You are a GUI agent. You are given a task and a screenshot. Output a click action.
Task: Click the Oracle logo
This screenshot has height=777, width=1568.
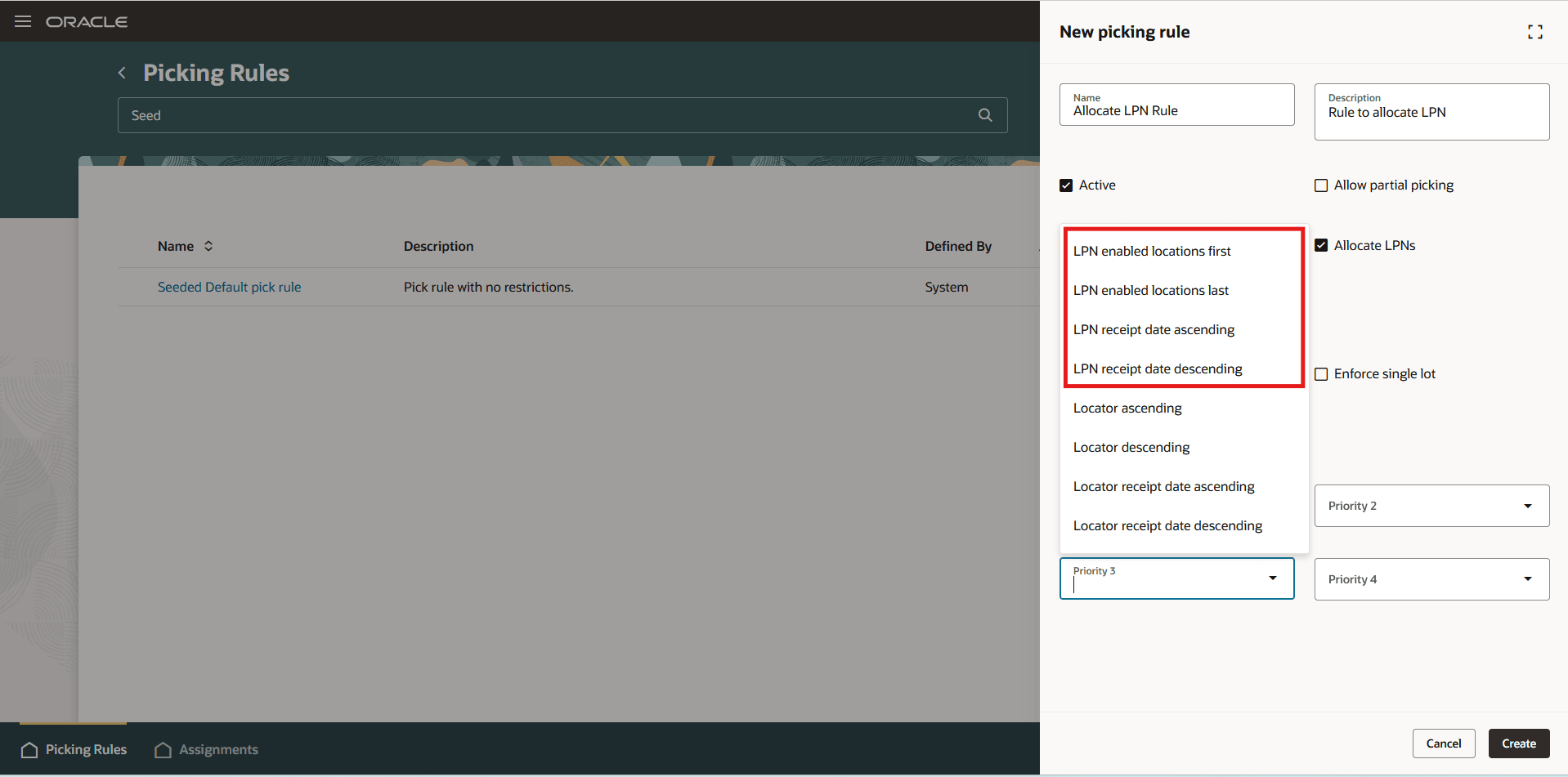pos(87,22)
